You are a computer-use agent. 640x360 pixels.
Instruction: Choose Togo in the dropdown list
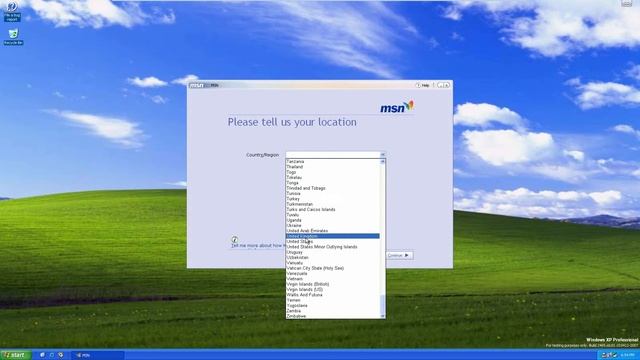tap(333, 172)
